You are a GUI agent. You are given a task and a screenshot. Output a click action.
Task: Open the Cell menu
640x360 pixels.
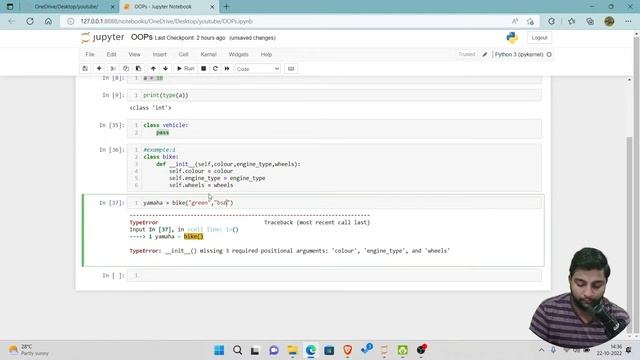click(x=184, y=54)
